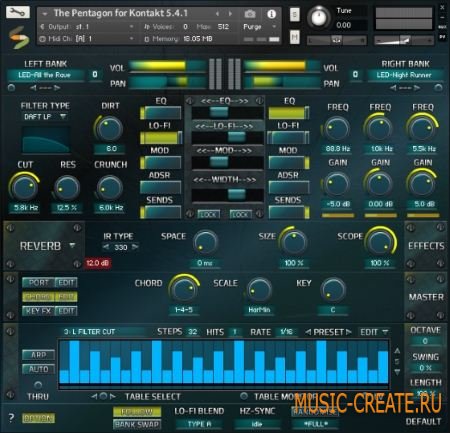450x433 pixels.
Task: Expand the instrument name dropdown arrow
Action: [45, 14]
